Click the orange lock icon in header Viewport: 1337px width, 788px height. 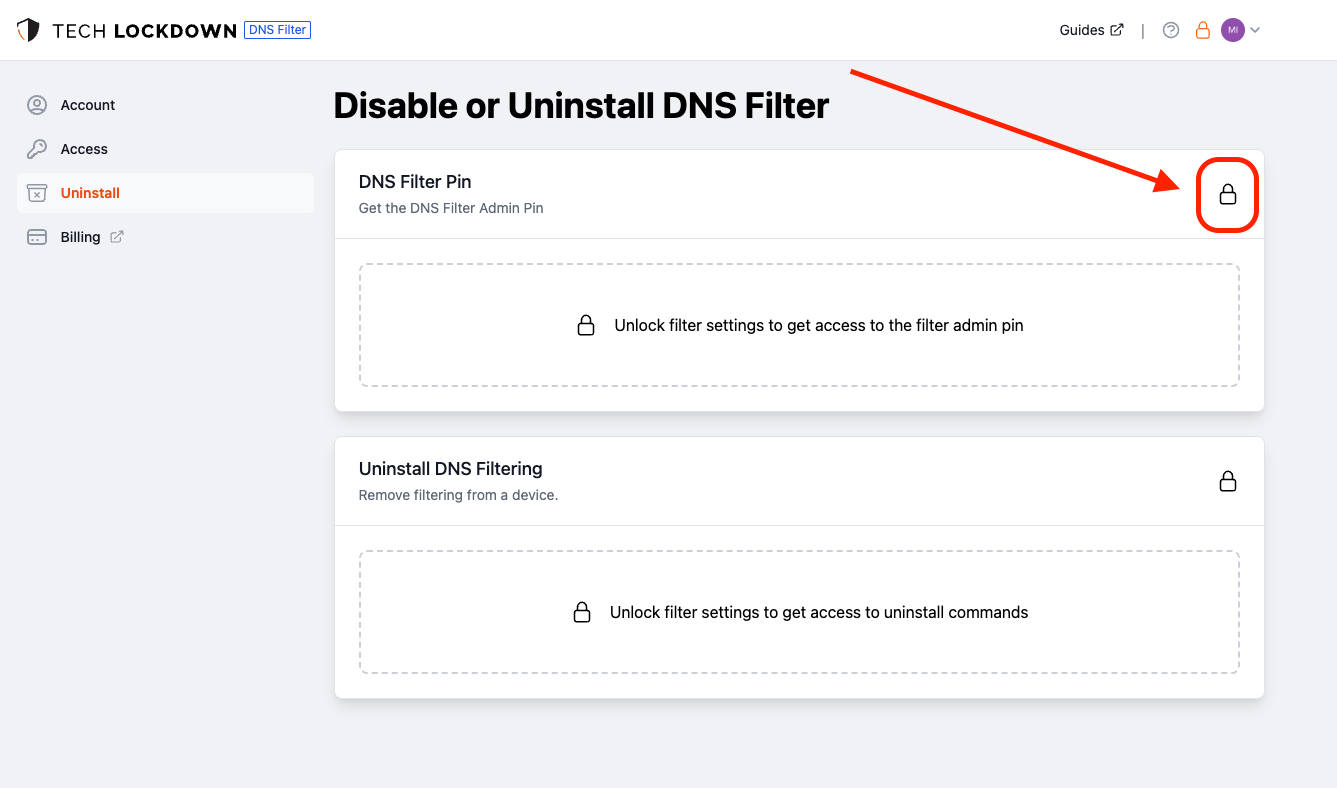[x=1203, y=30]
